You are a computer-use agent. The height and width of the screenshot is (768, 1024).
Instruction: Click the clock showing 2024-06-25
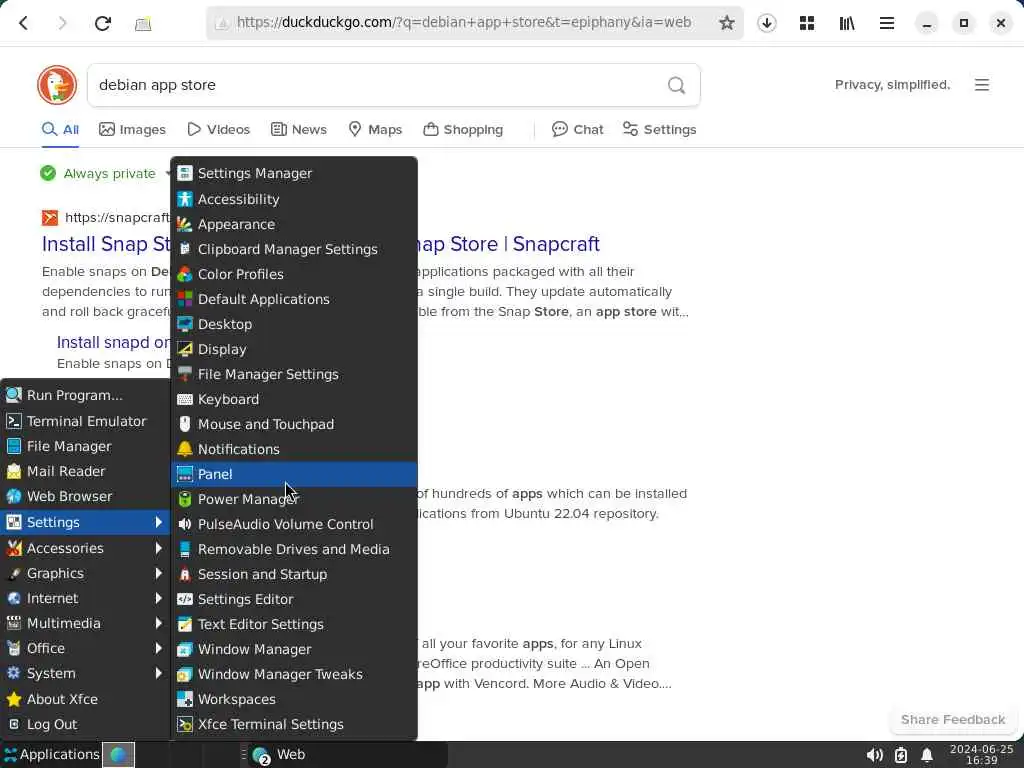pos(981,754)
